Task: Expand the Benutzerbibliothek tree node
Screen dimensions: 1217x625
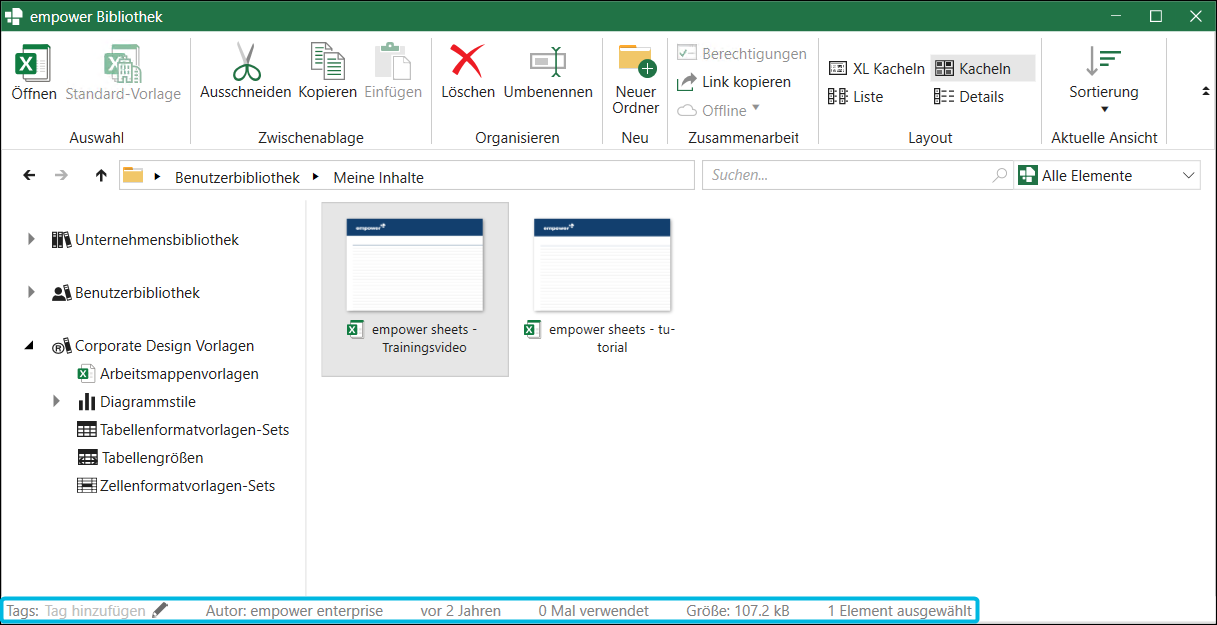Action: pos(31,293)
